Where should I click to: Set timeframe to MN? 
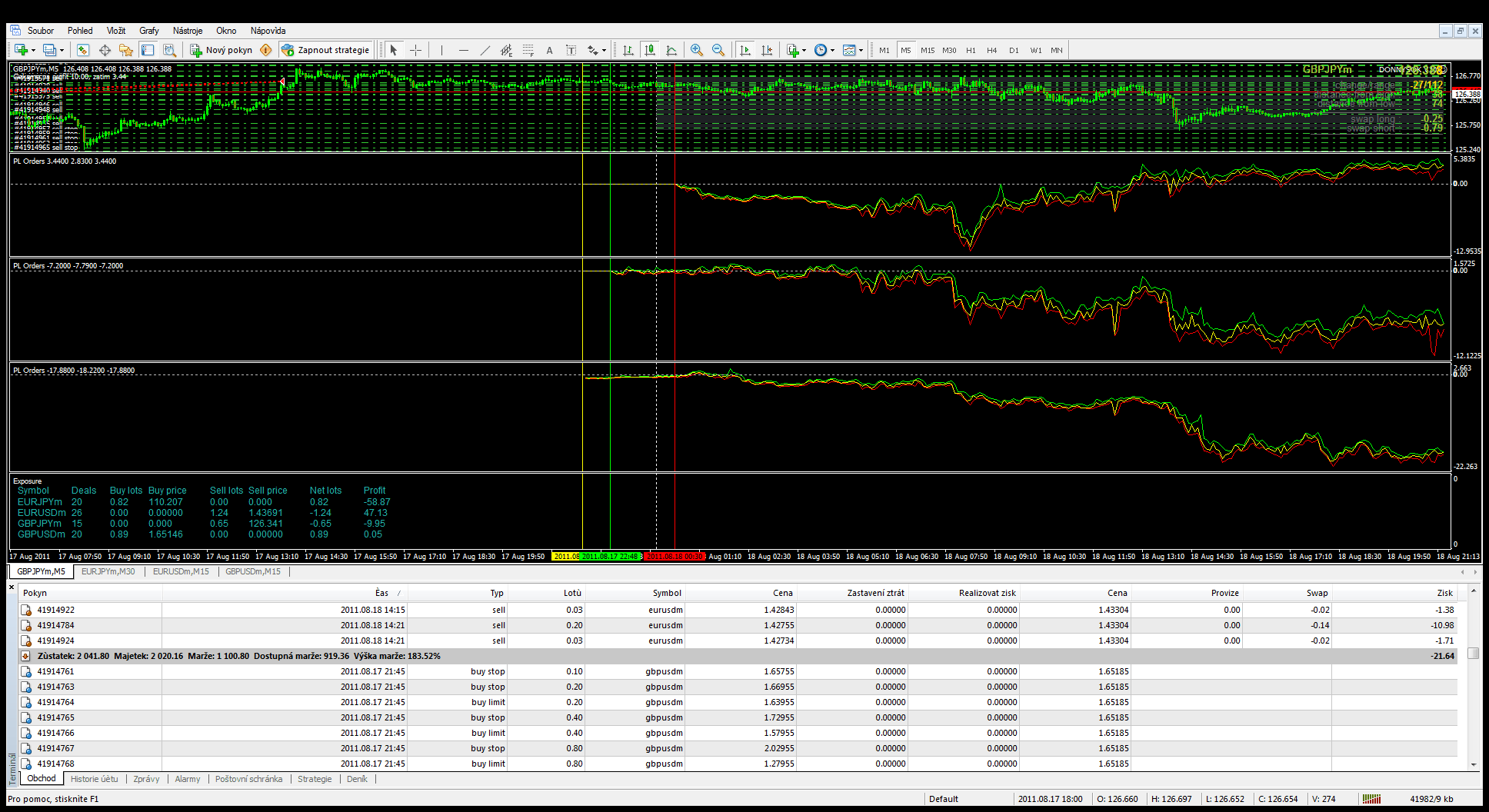point(1057,50)
